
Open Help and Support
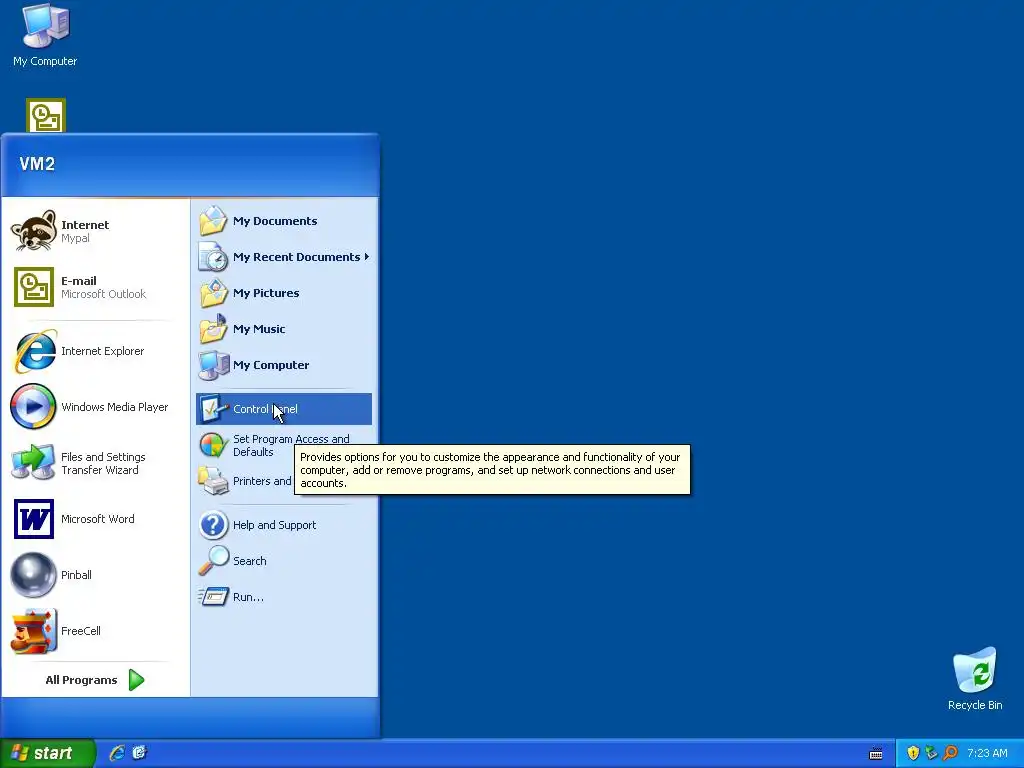(x=283, y=525)
